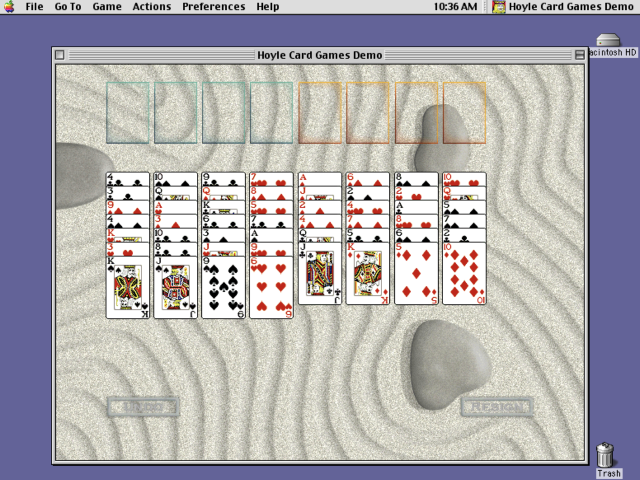Pick the Eight of Clubs card
Viewport: 640px width, 480px height.
click(176, 249)
